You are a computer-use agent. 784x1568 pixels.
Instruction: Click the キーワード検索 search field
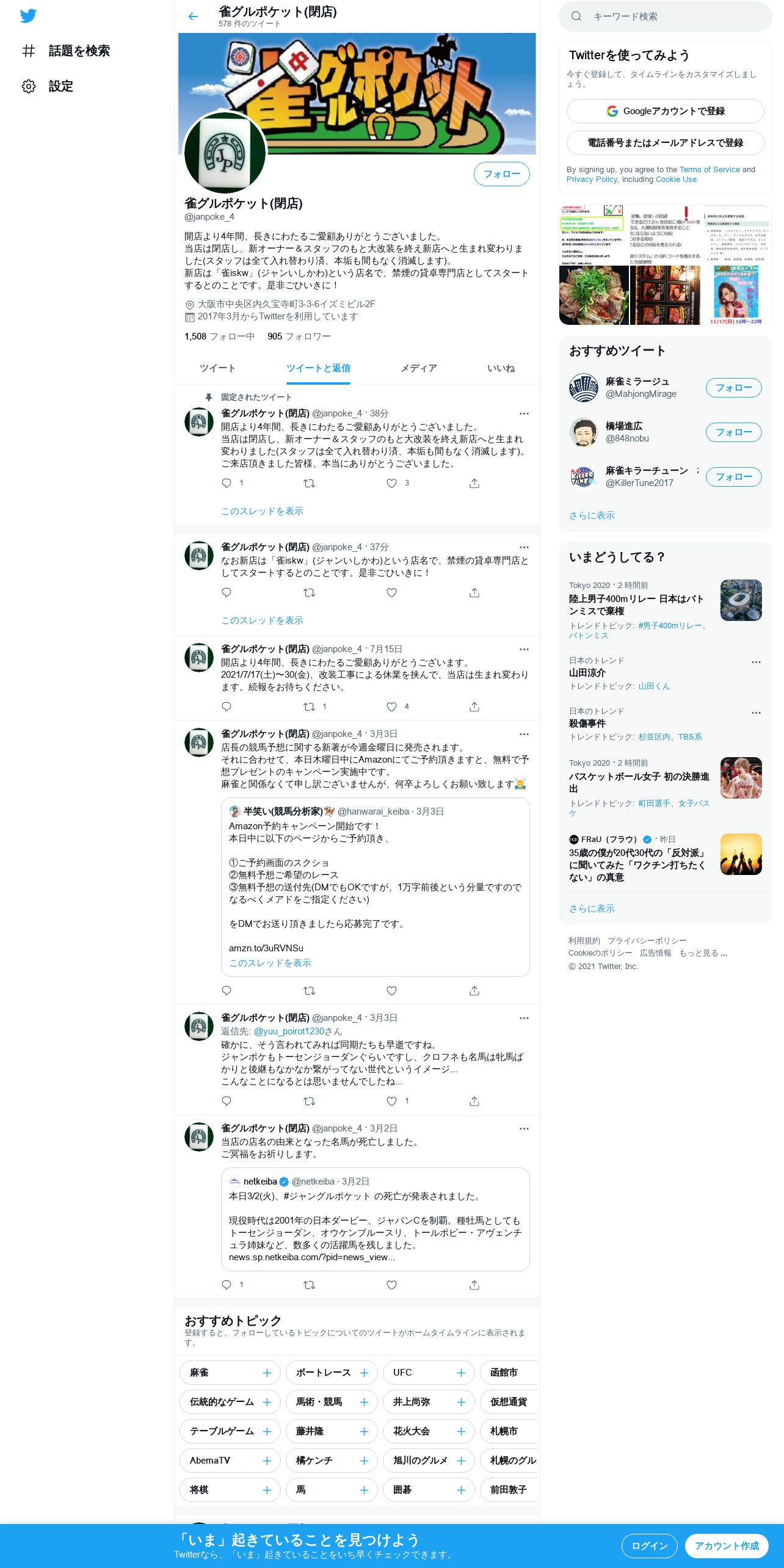tap(666, 16)
